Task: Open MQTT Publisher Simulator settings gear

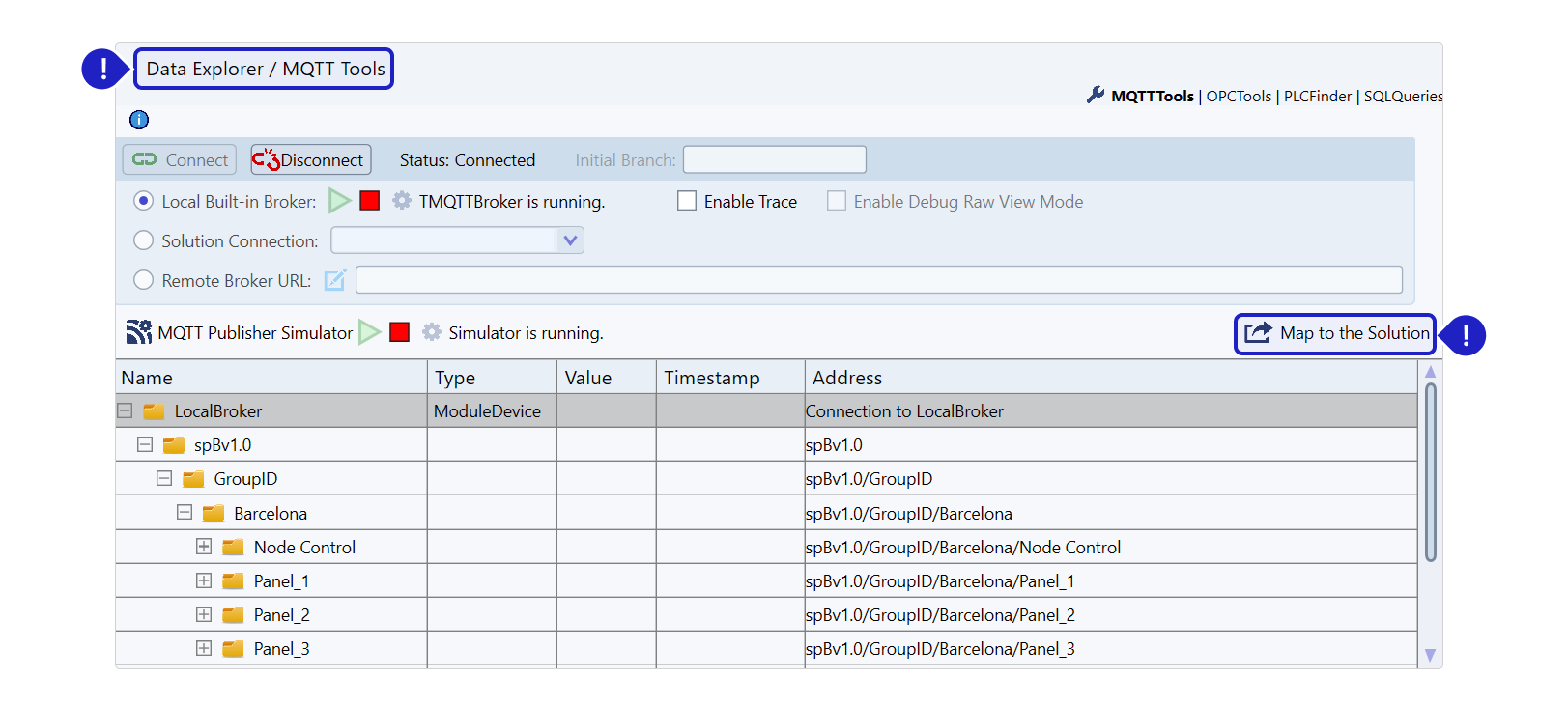Action: click(432, 332)
